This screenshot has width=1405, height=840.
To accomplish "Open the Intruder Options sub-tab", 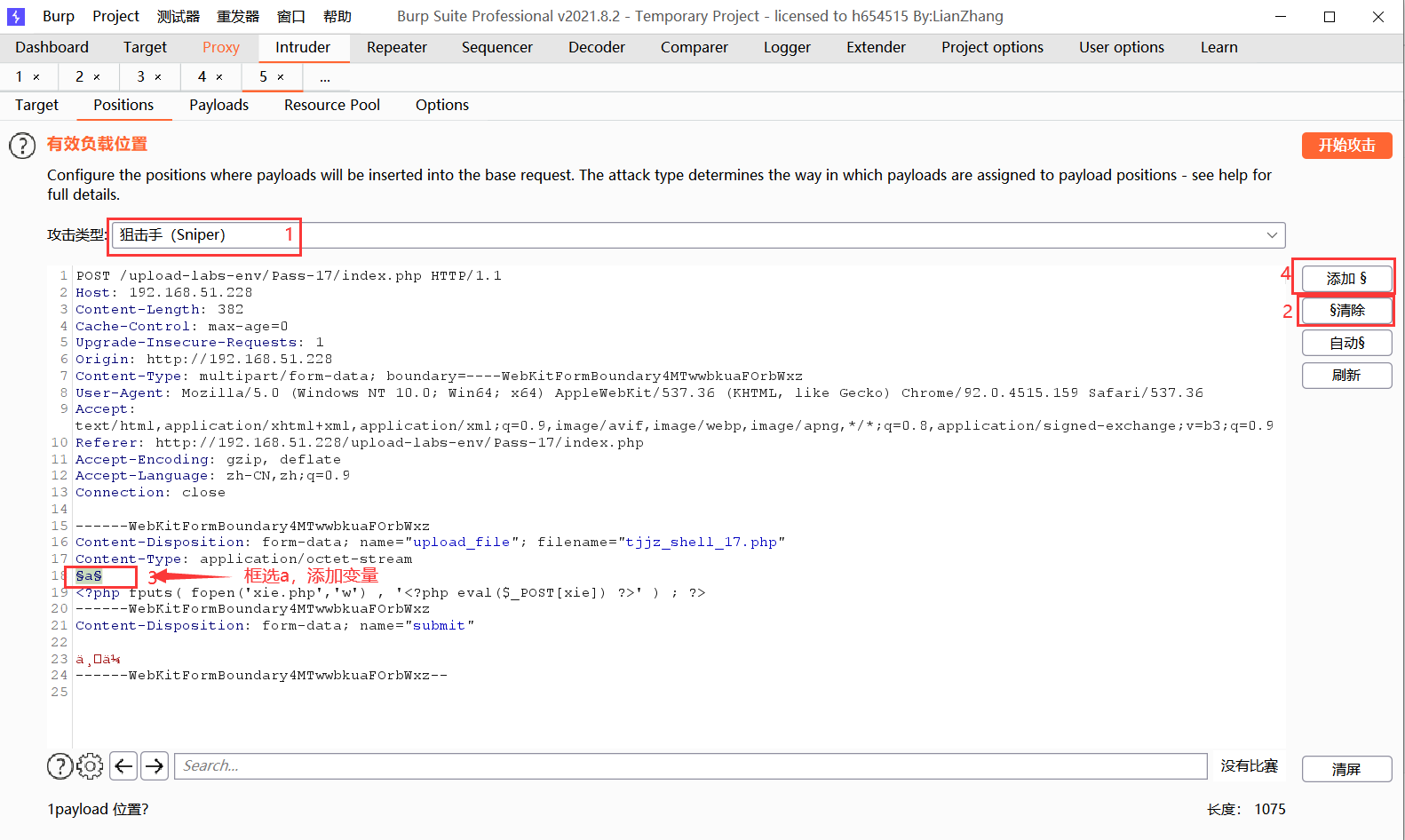I will pos(442,105).
